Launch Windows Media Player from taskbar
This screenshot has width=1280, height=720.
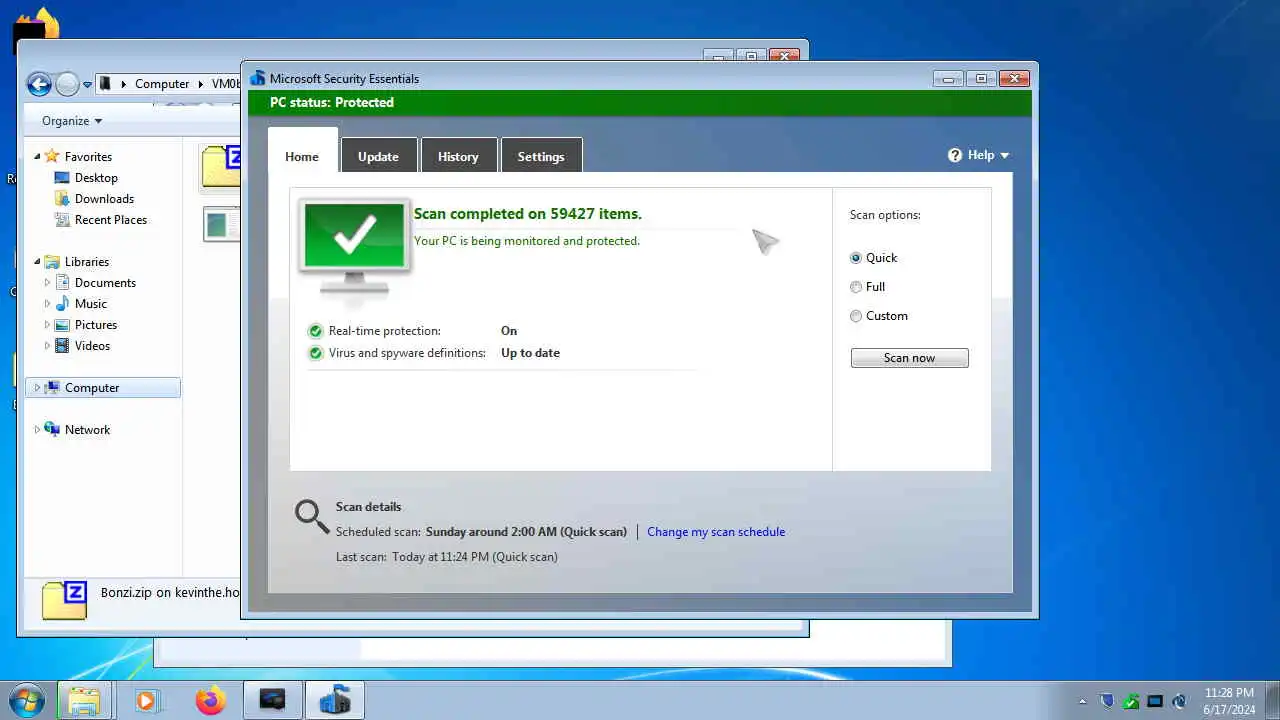click(146, 700)
